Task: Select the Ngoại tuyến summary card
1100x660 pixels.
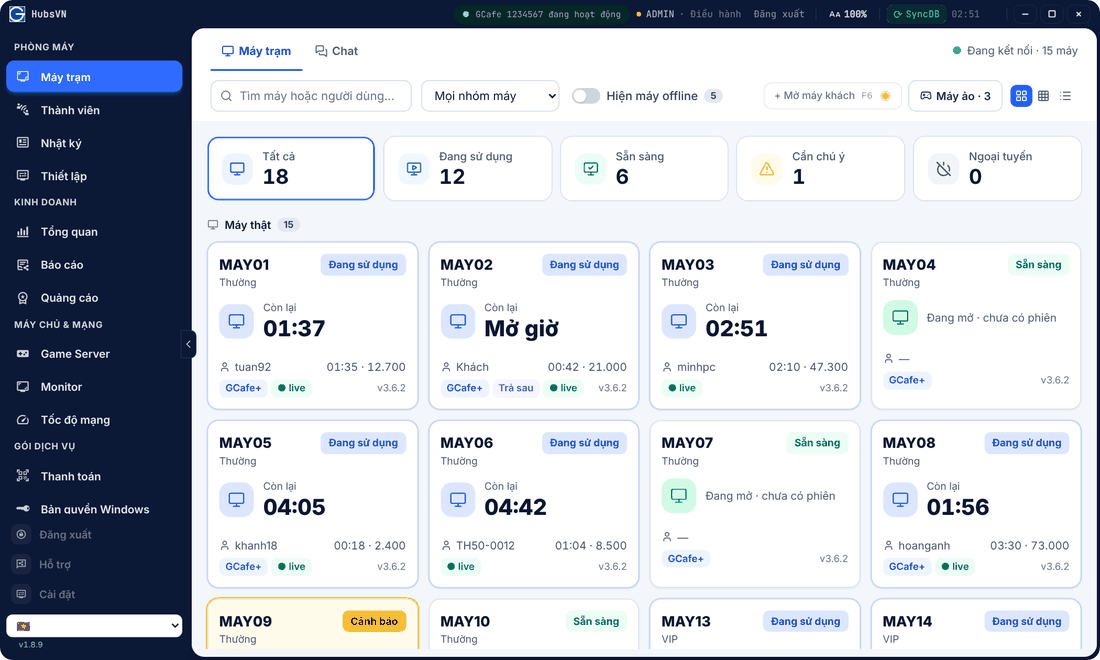Action: coord(997,168)
